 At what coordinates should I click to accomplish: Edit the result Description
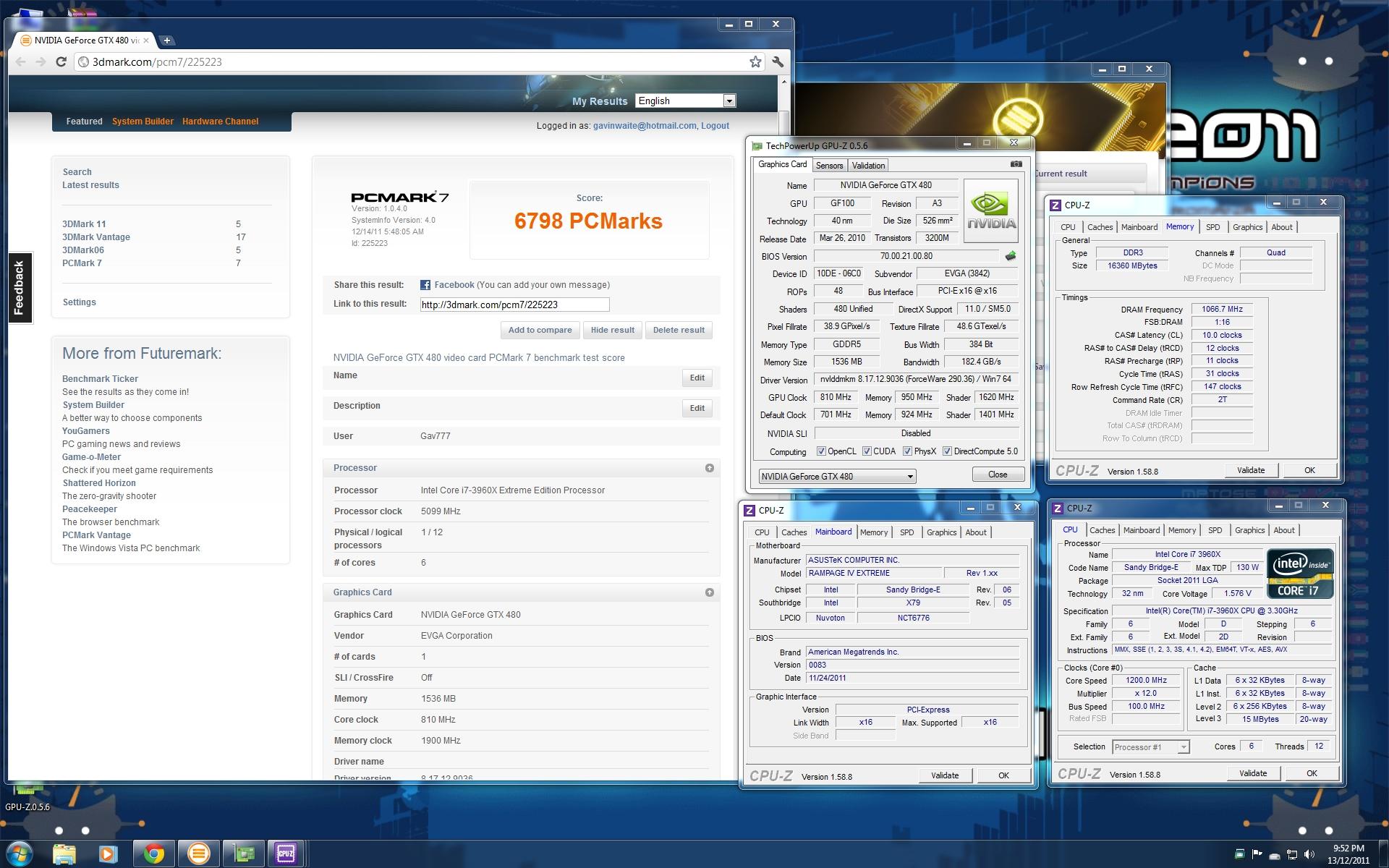pyautogui.click(x=697, y=408)
